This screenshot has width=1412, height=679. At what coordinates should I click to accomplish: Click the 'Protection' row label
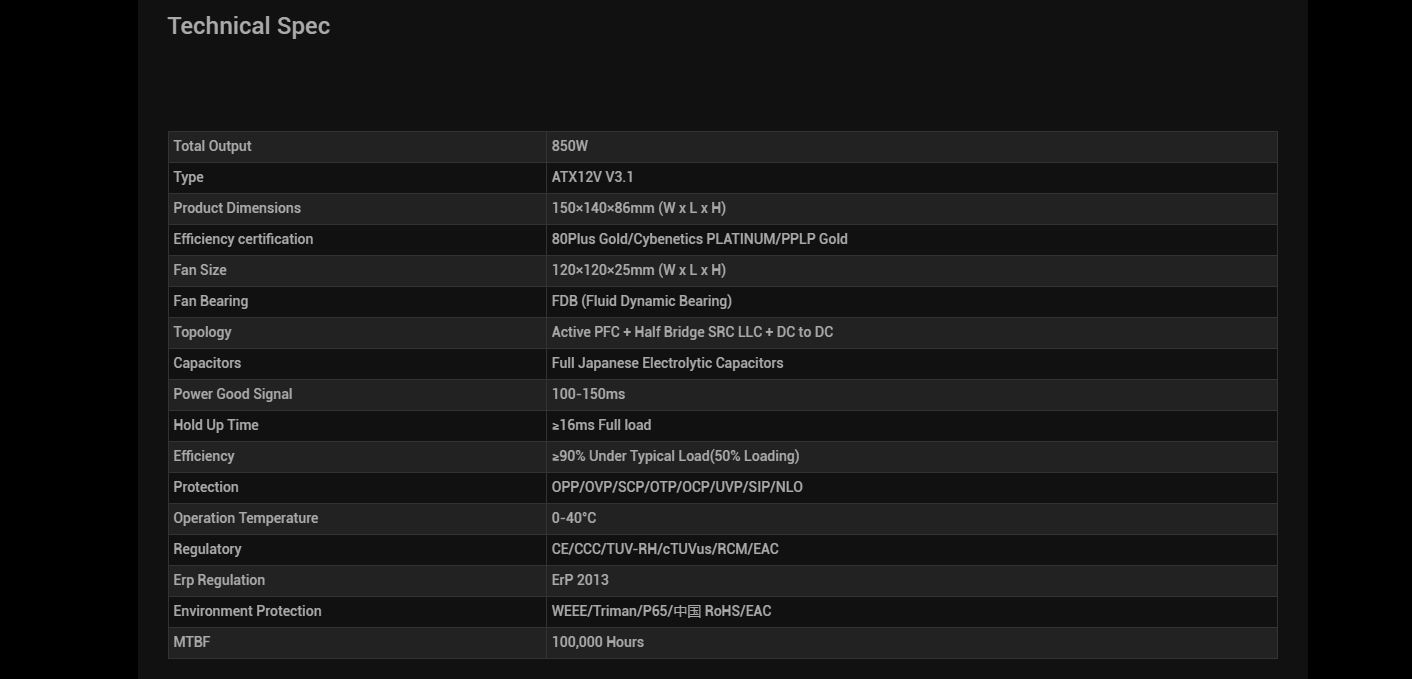[x=206, y=487]
